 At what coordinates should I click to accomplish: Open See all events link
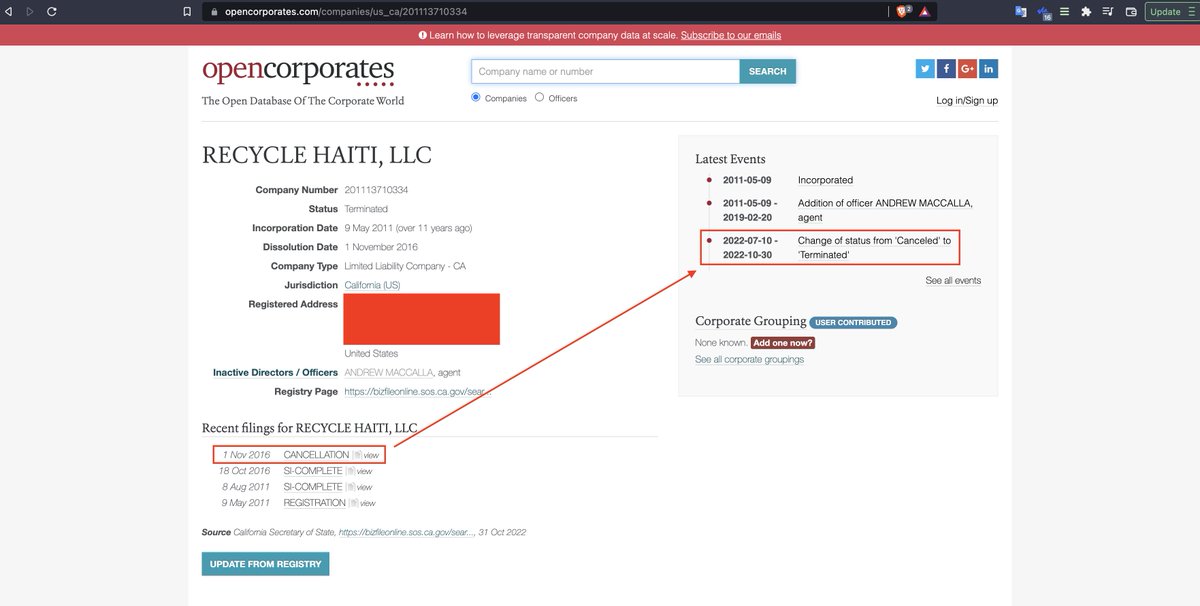click(953, 280)
